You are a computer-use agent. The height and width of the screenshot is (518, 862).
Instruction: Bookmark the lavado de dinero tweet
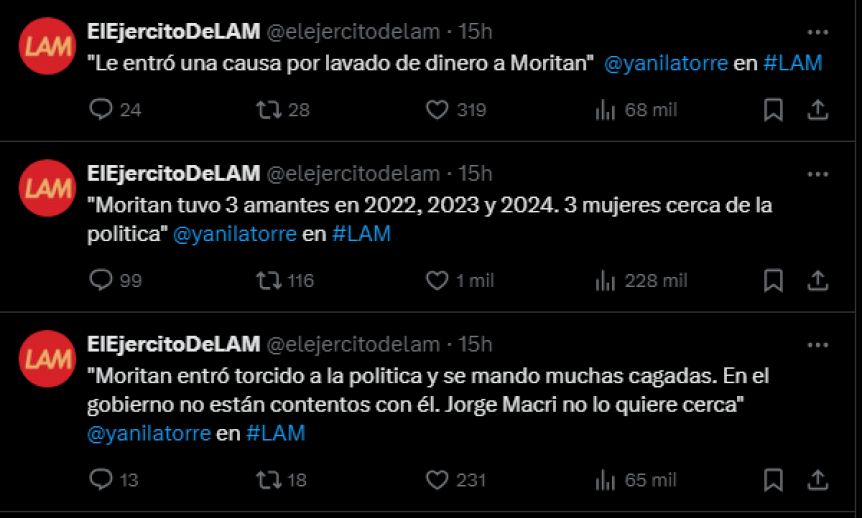(x=773, y=109)
